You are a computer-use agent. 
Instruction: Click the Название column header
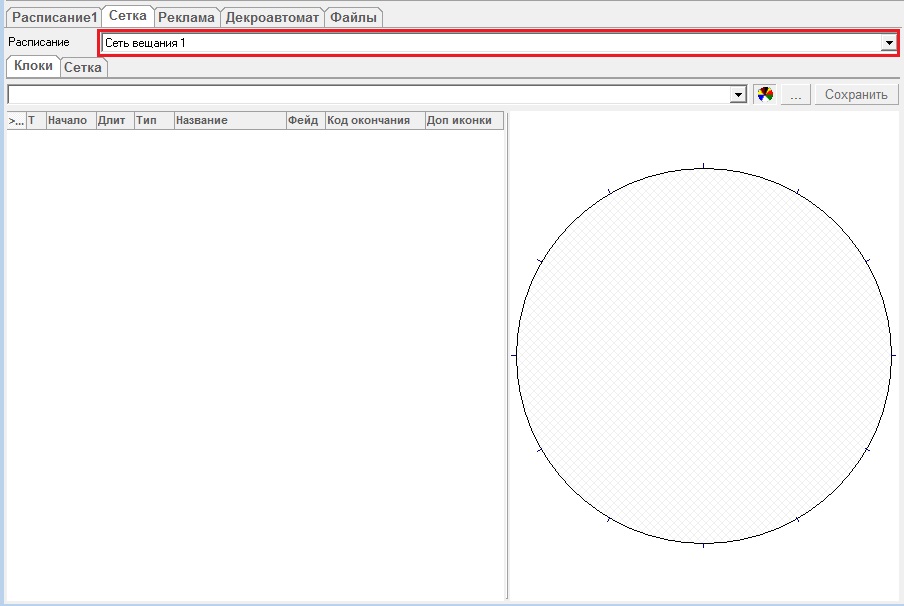tap(230, 121)
